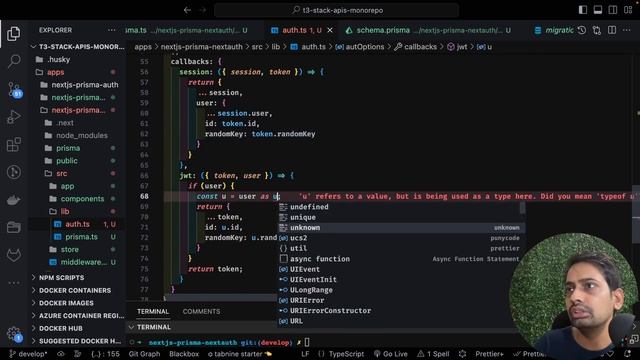Open Git Graph from status bar
Screen dimensions: 640x360
[144, 354]
